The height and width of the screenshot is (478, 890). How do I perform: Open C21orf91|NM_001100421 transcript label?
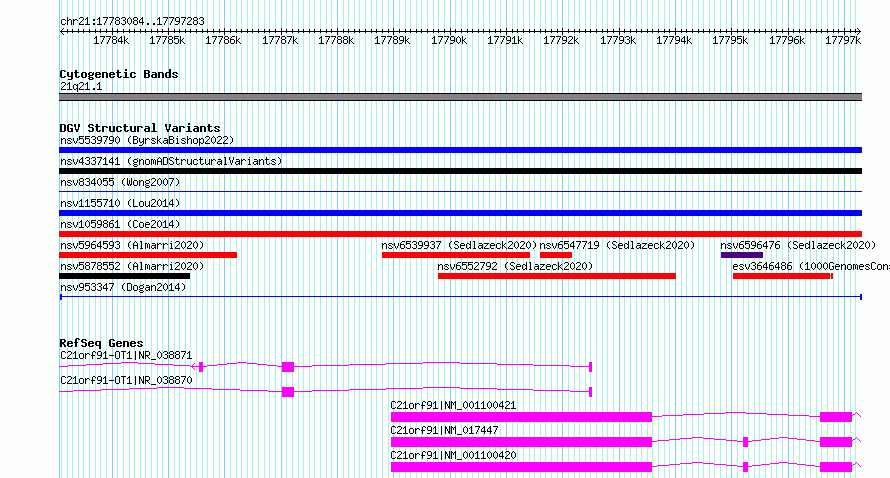click(x=453, y=405)
